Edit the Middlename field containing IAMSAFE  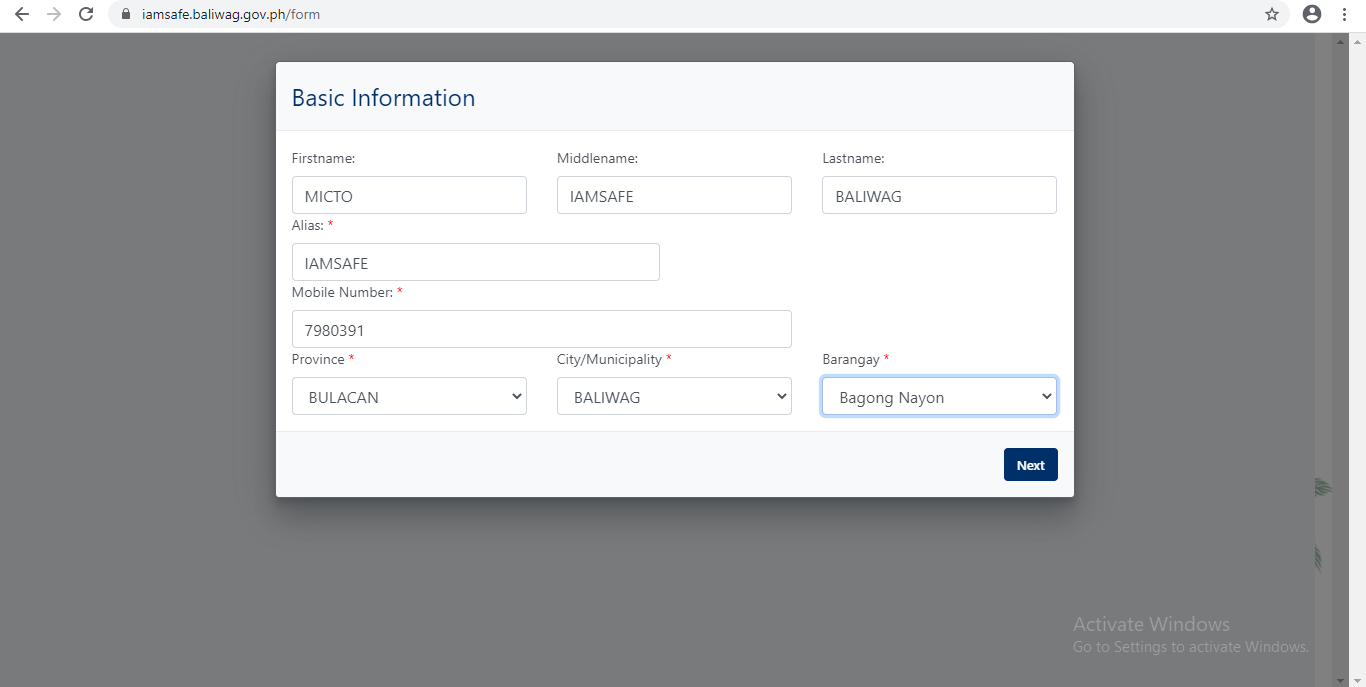pyautogui.click(x=674, y=195)
